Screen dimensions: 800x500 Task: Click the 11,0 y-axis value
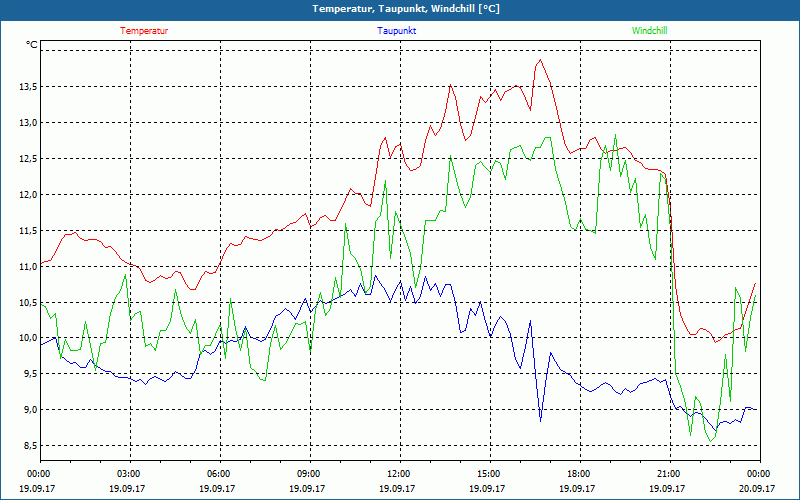28,266
